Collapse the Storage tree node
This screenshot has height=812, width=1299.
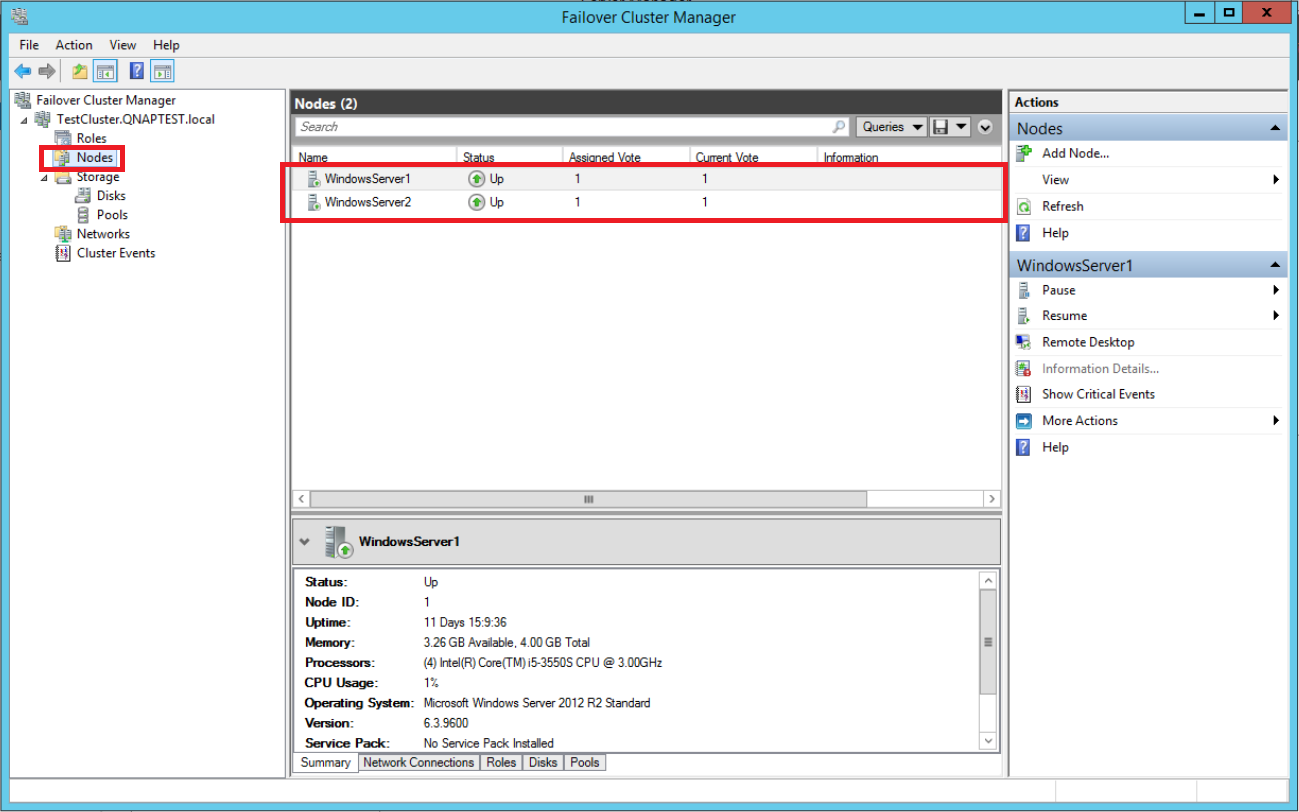[x=44, y=178]
